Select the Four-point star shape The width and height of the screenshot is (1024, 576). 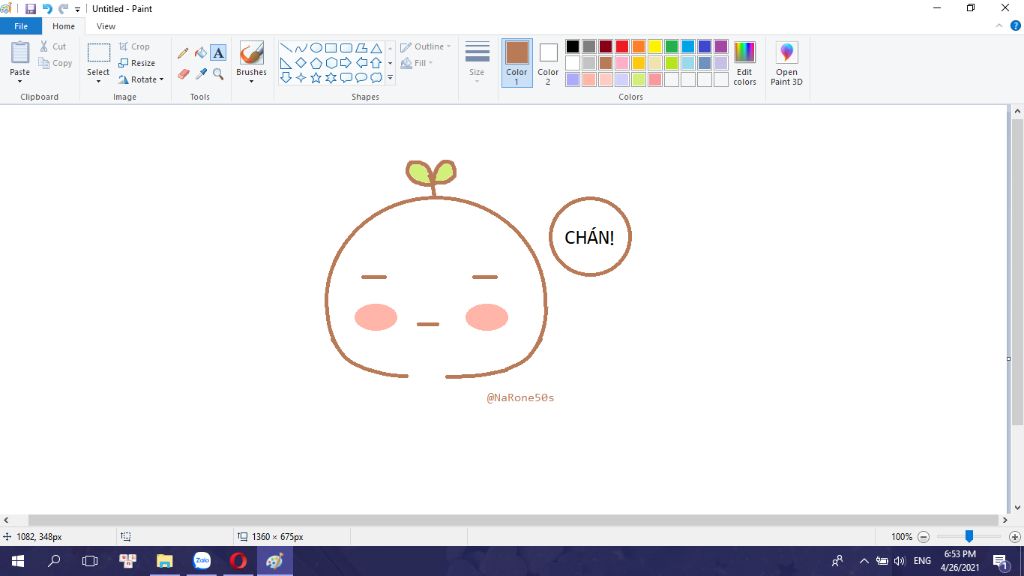coord(300,78)
